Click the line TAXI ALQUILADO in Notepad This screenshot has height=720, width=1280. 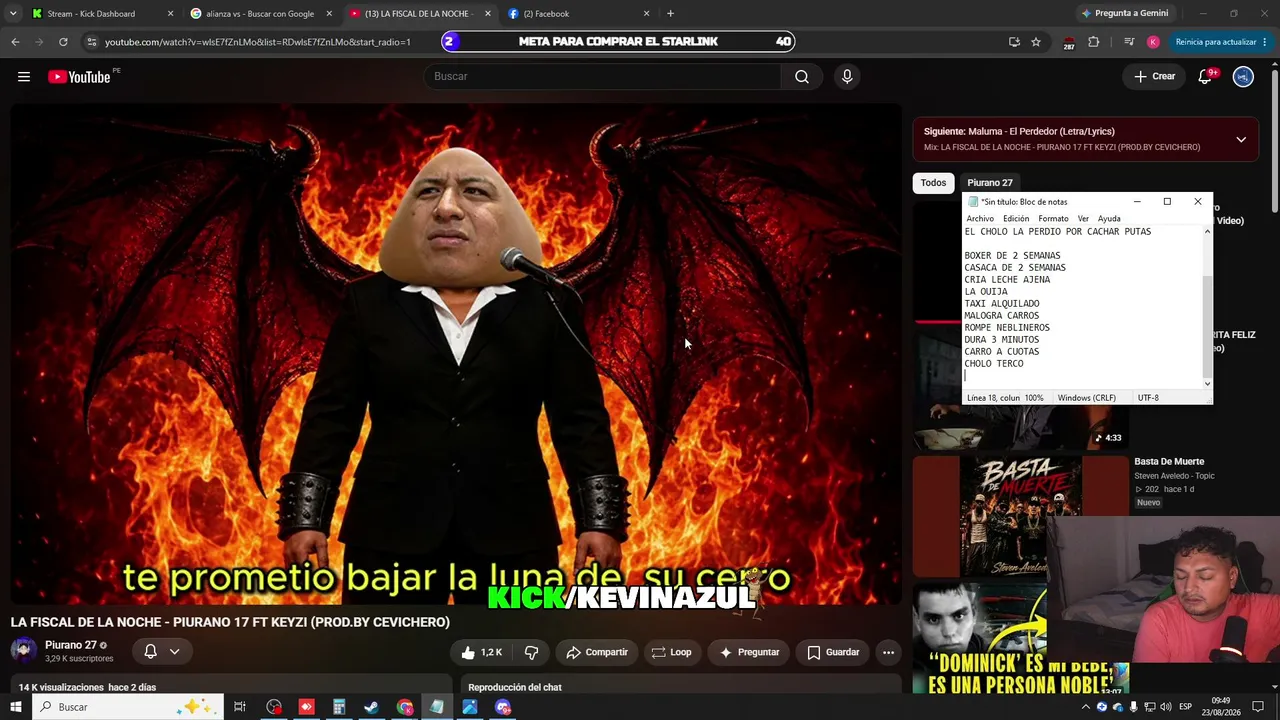pos(1002,304)
